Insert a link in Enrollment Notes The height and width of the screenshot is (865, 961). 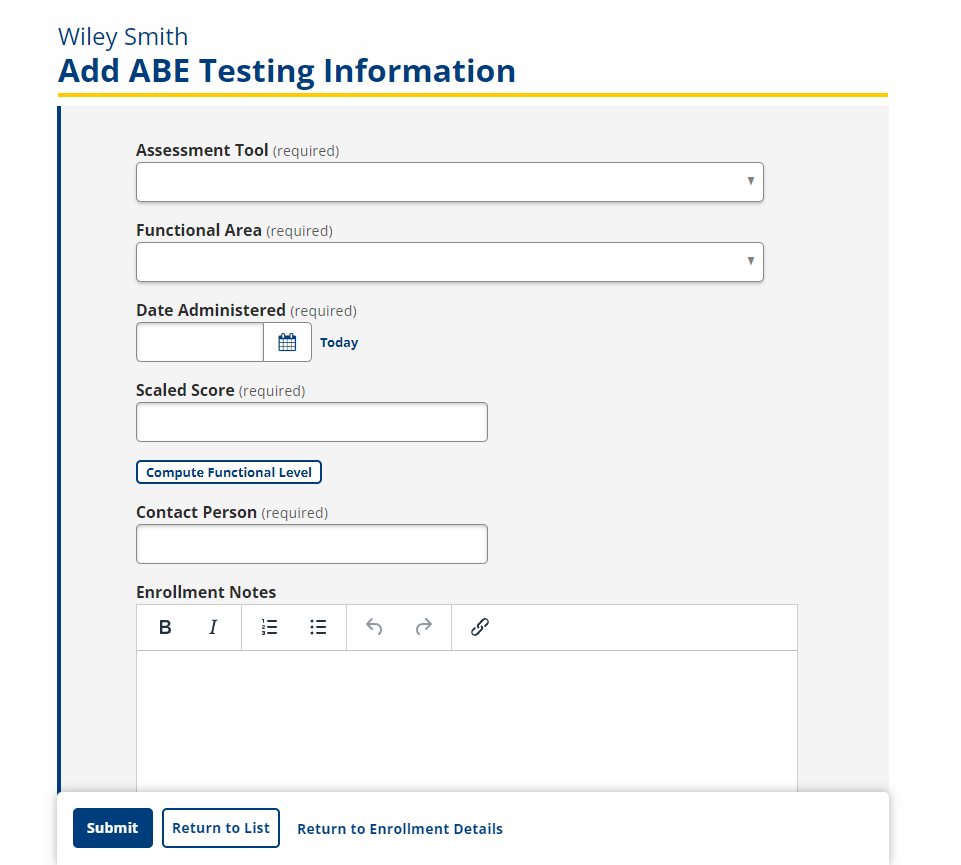(x=479, y=627)
